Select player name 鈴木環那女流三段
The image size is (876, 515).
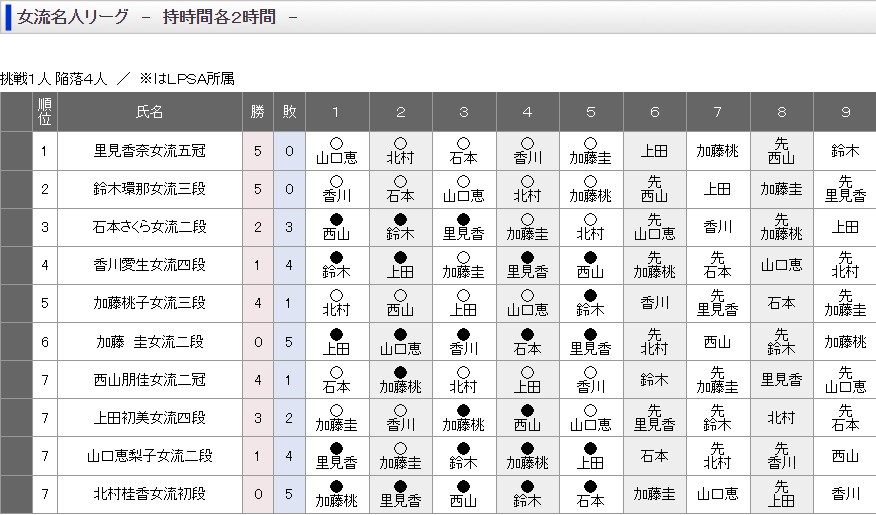click(x=150, y=189)
